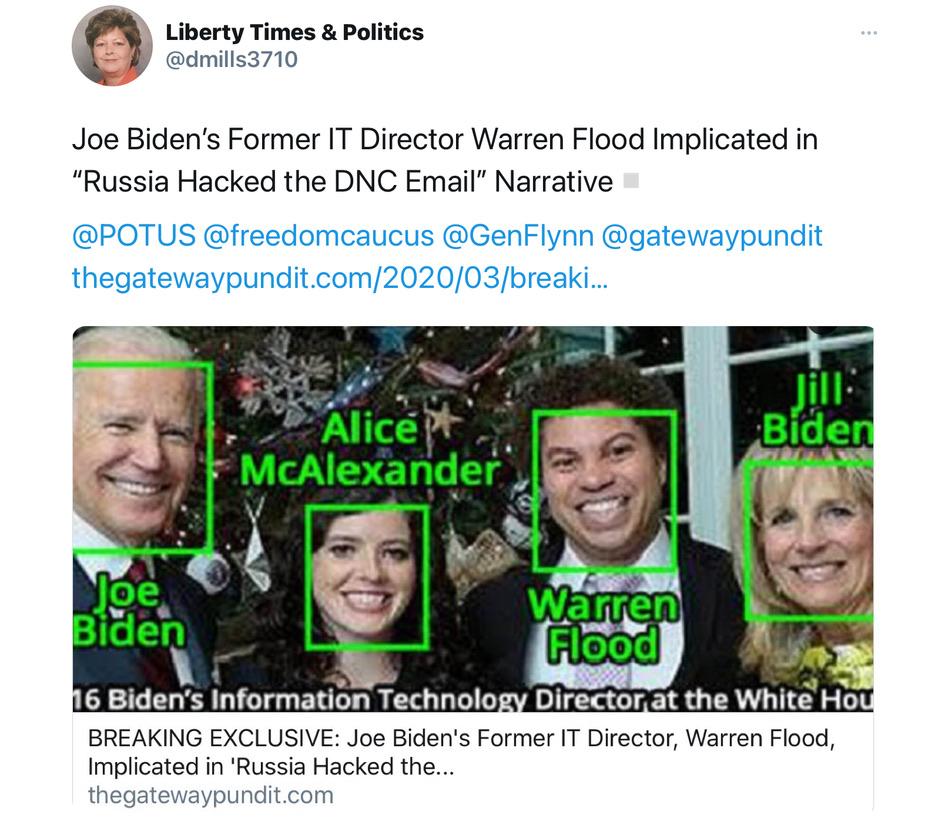This screenshot has height=825, width=952.
Task: Click the gray square emoji placeholder after Narrative
Action: (x=631, y=180)
